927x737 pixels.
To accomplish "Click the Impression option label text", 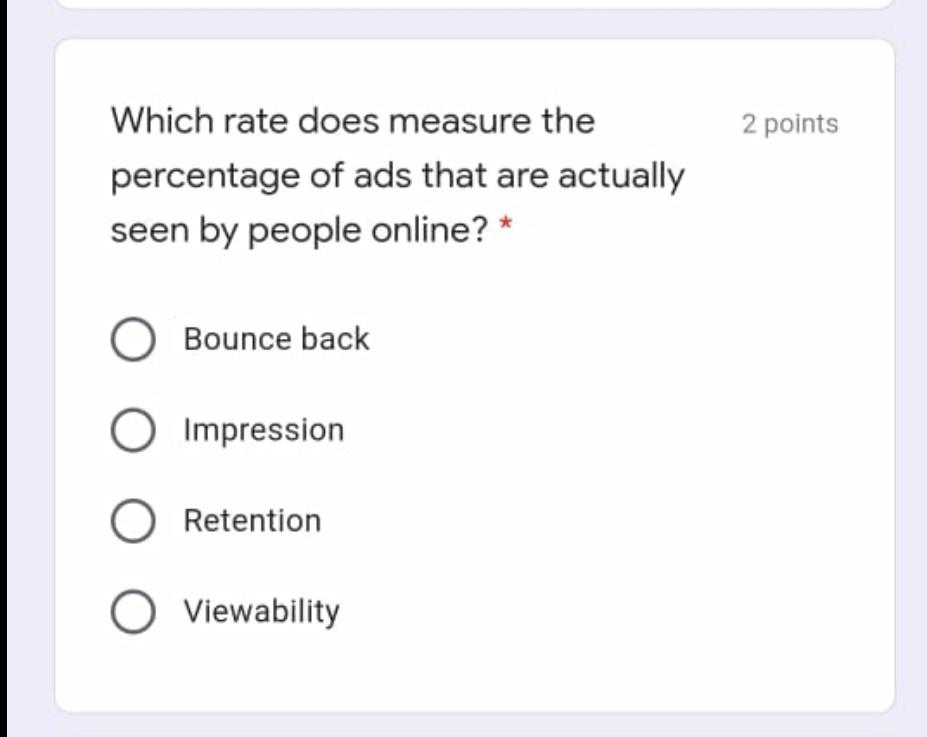I will click(262, 430).
